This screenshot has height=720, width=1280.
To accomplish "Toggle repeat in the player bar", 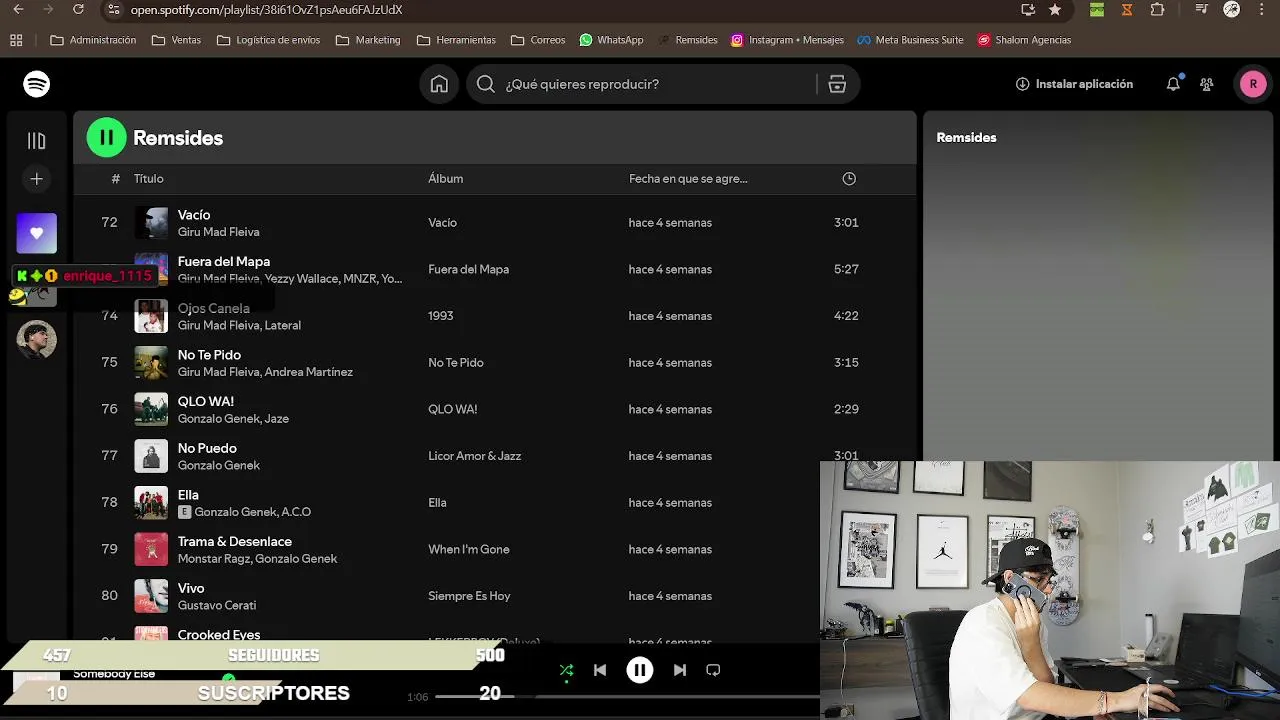I will pyautogui.click(x=713, y=670).
